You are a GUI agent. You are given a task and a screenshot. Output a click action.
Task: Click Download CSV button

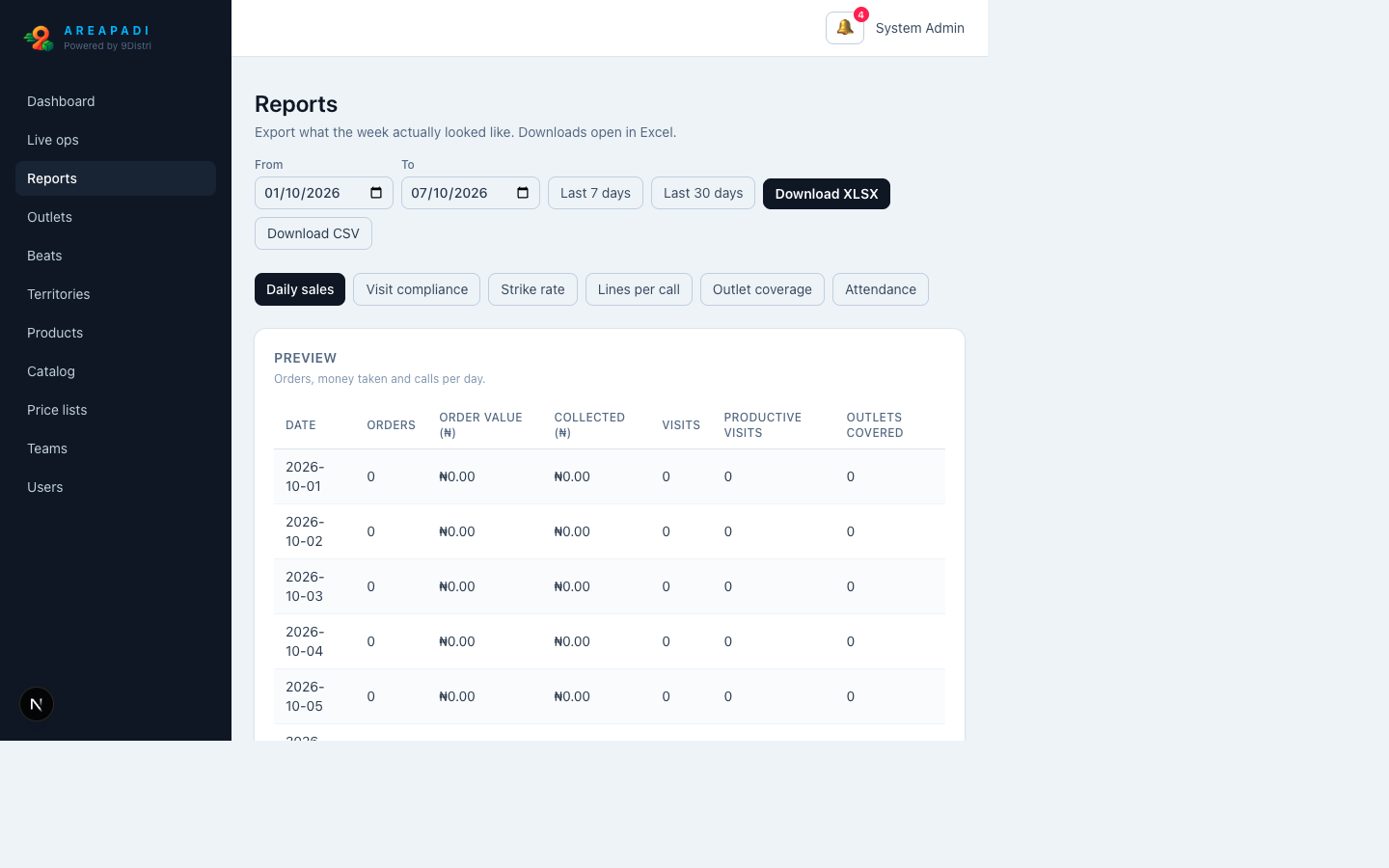pyautogui.click(x=313, y=233)
